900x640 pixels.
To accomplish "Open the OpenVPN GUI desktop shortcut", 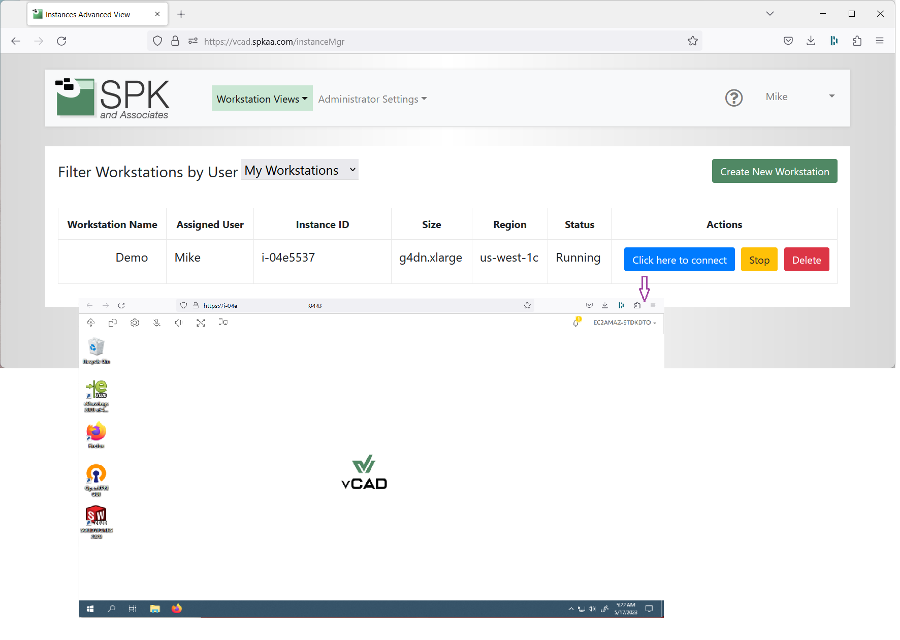I will click(x=96, y=480).
